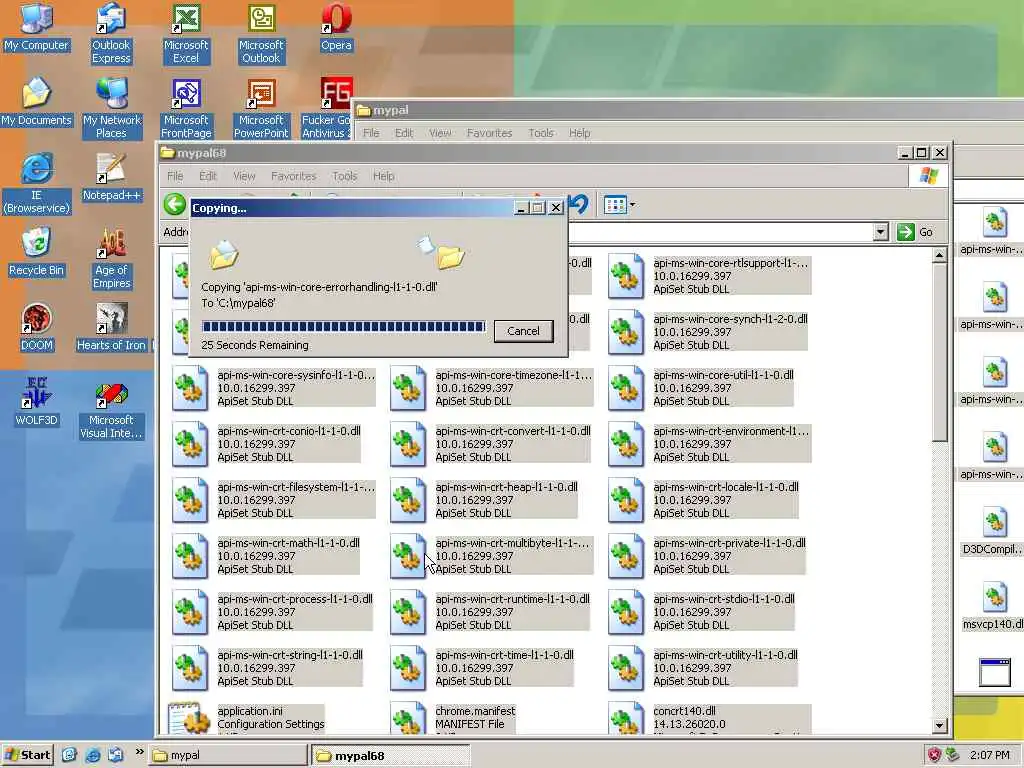The image size is (1024, 768).
Task: Open the Start menu
Action: 27,755
